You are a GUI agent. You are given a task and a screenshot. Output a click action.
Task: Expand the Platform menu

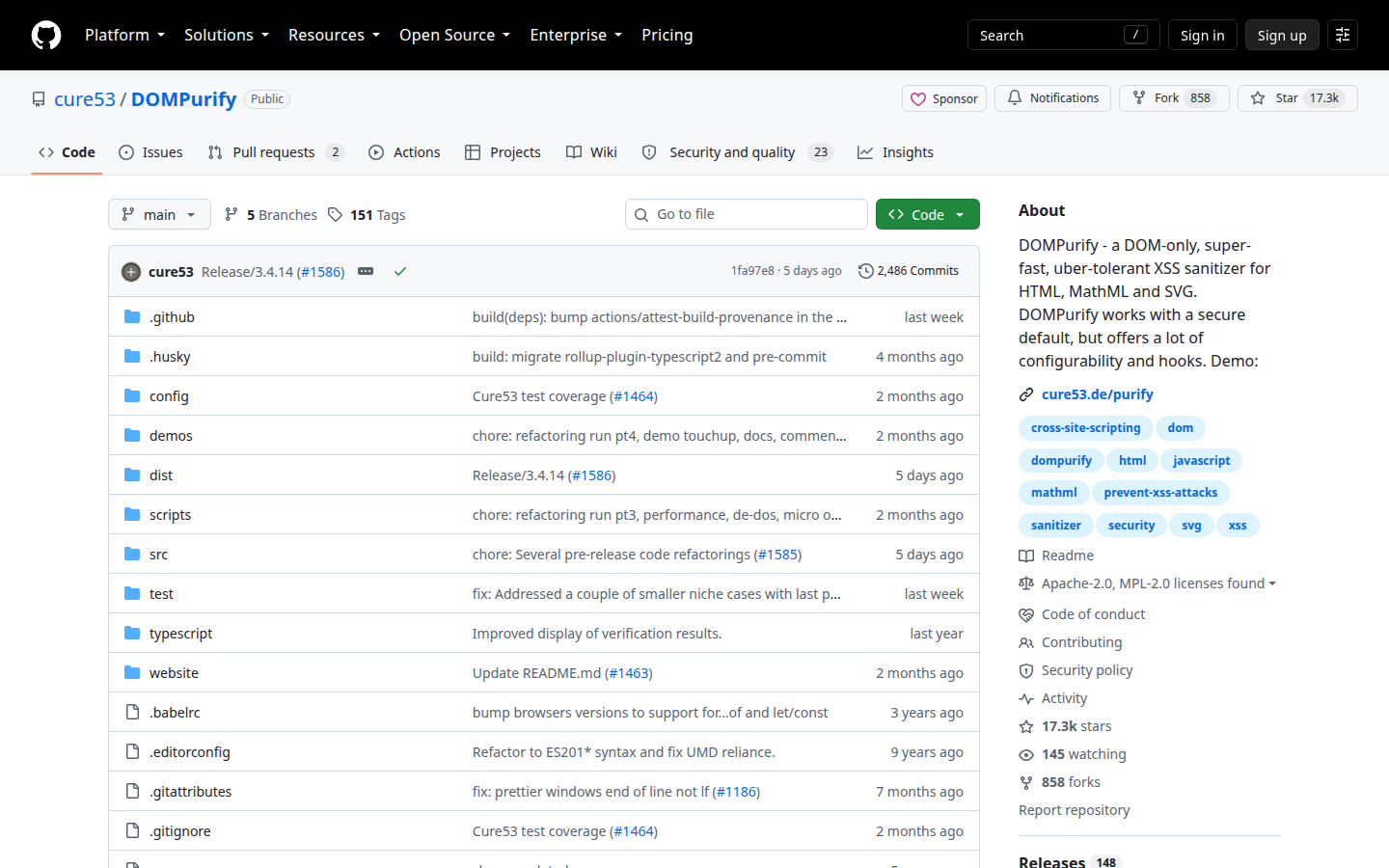coord(125,35)
